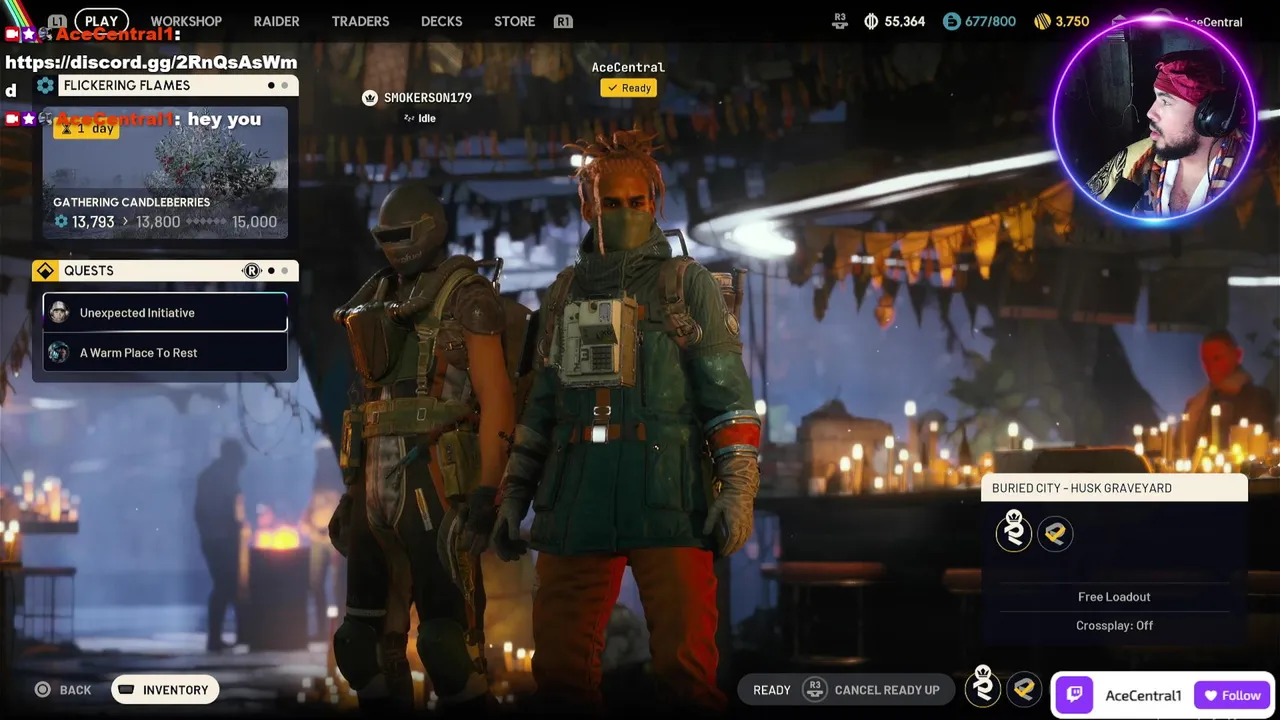Click the 'hey you' chat message
The width and height of the screenshot is (1280, 720).
tap(225, 119)
